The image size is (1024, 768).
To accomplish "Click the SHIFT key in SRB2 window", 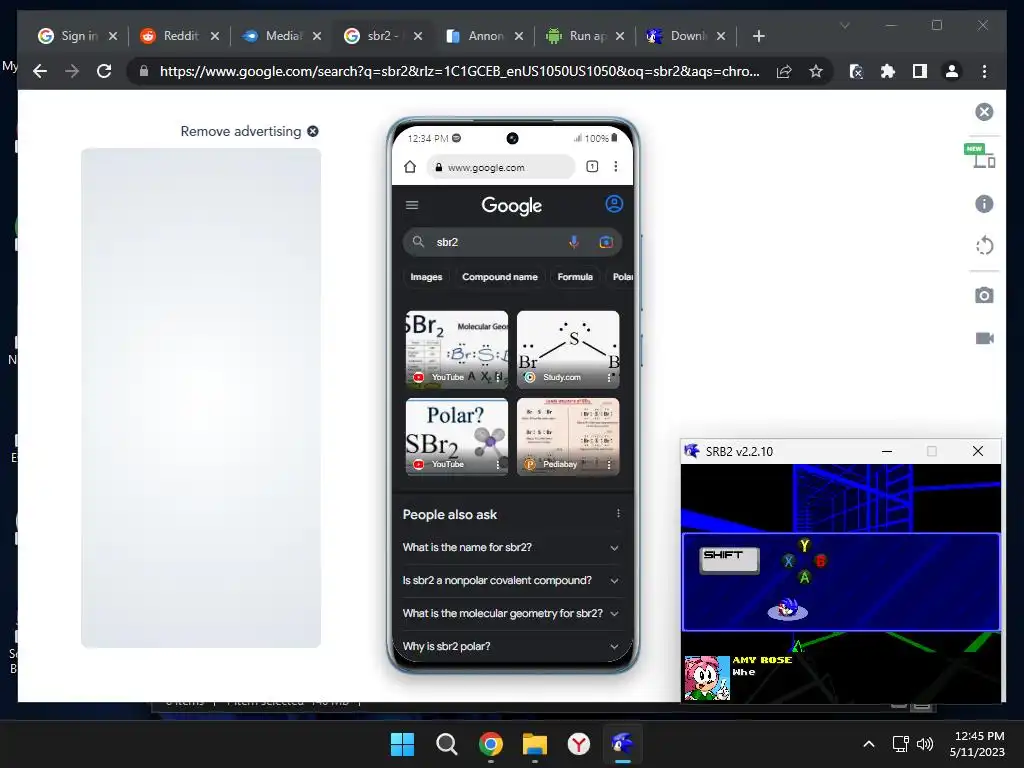I will click(x=729, y=560).
